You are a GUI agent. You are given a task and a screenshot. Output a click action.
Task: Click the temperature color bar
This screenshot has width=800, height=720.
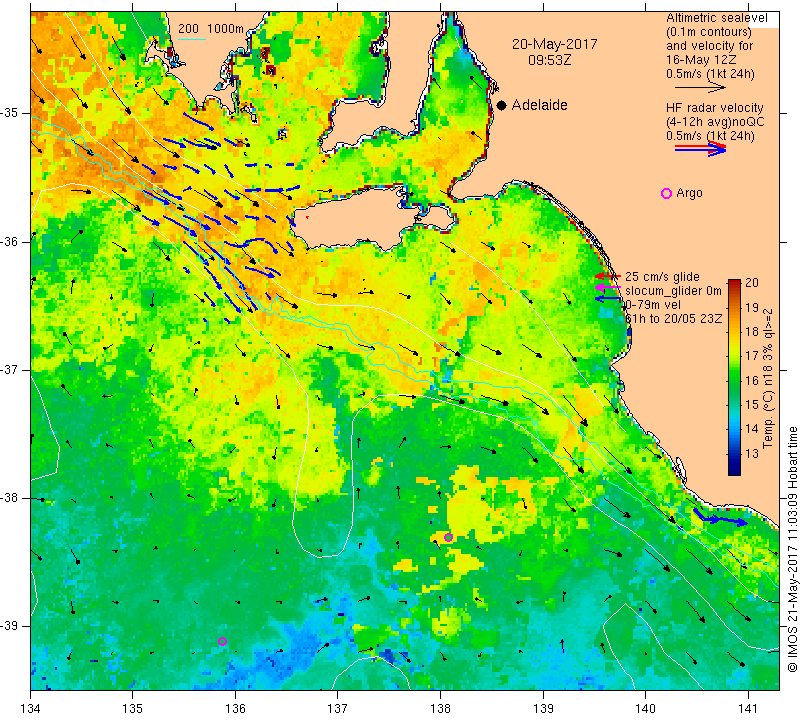(x=734, y=377)
